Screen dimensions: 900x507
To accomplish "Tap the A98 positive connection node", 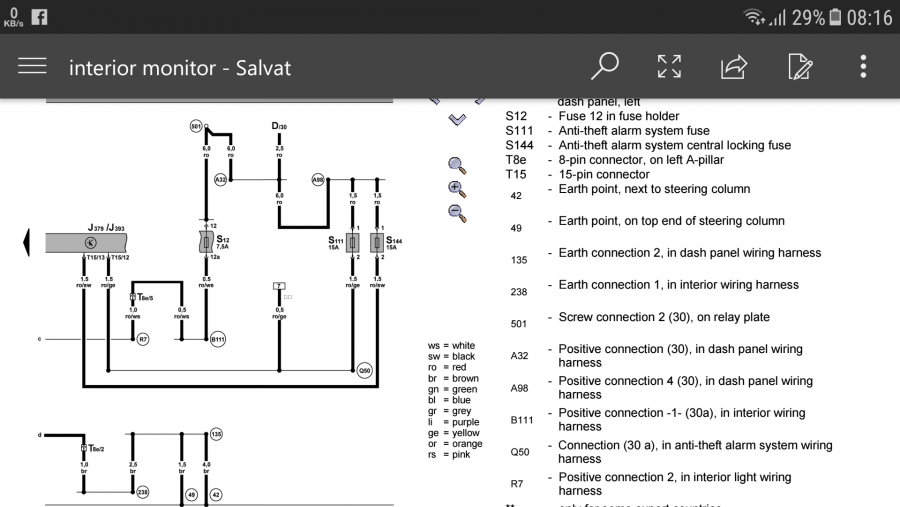I will pos(318,180).
